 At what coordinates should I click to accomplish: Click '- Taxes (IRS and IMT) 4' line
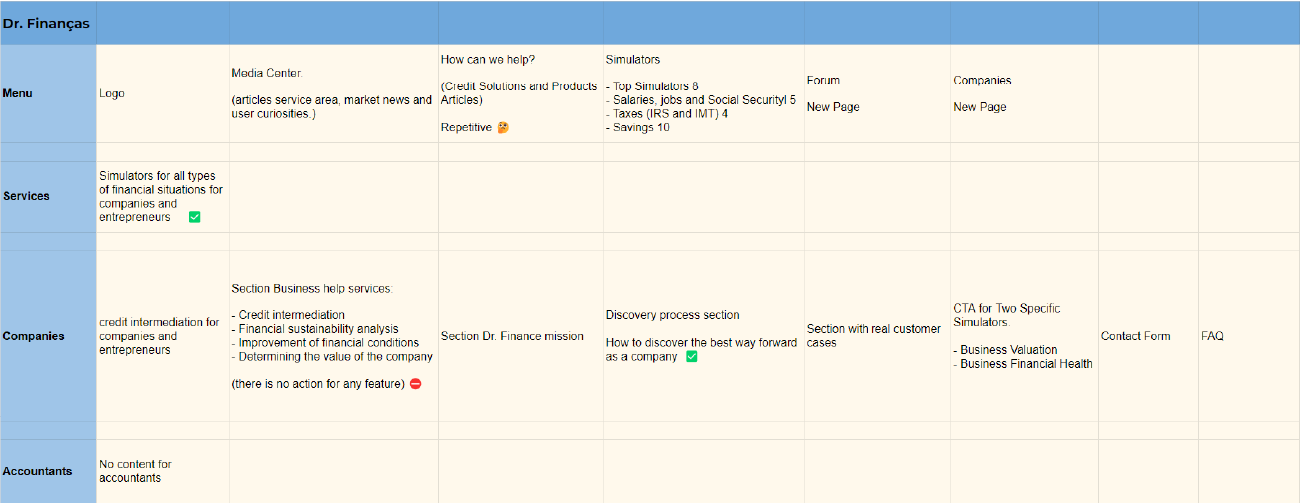667,114
